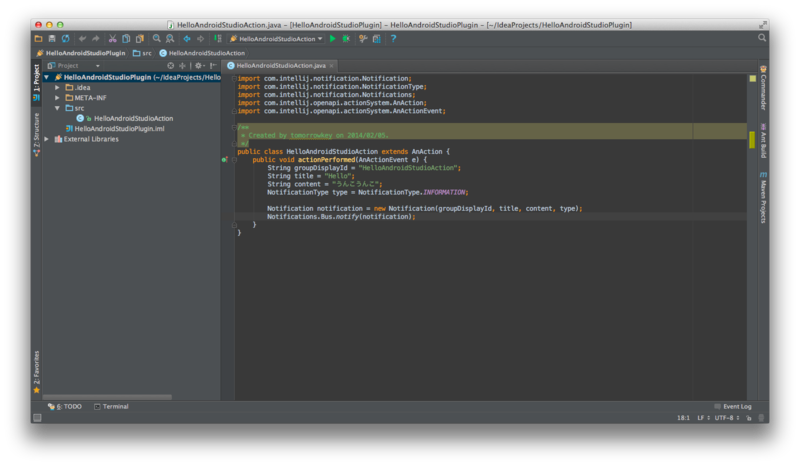Open Settings via the wrench icon
Image resolution: width=800 pixels, height=466 pixels.
point(363,39)
